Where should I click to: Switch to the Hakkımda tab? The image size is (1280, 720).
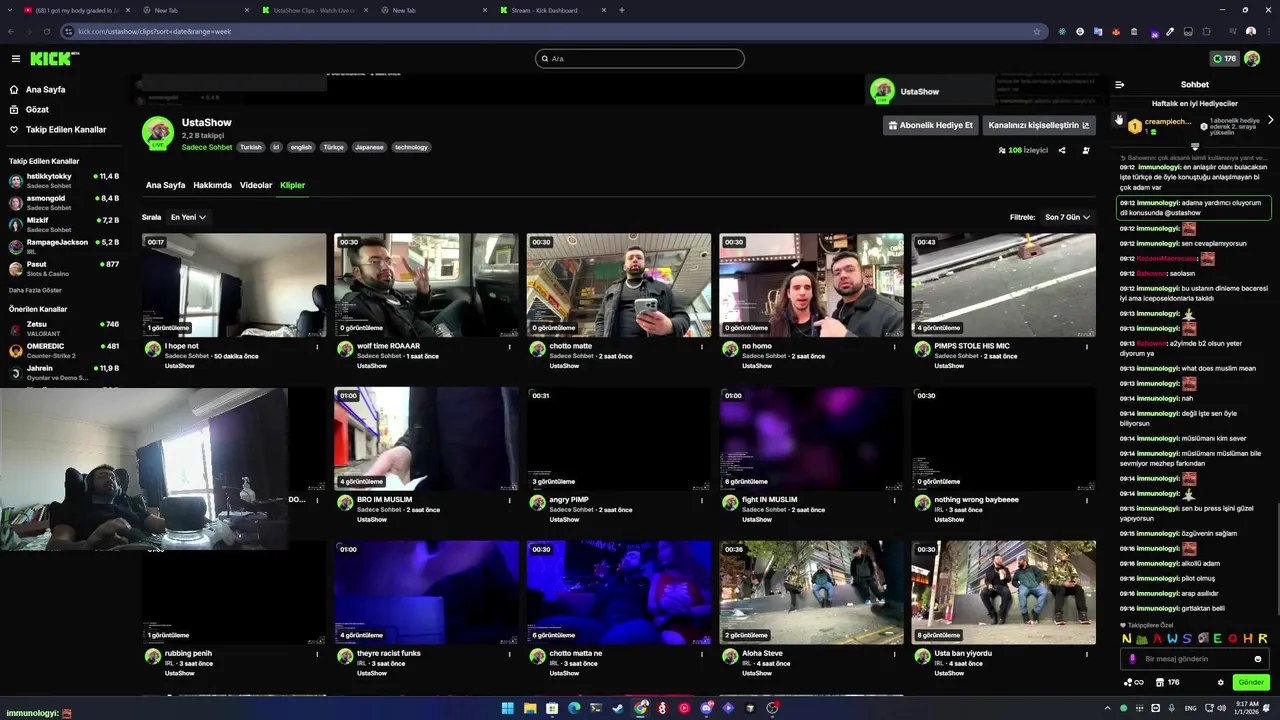212,185
